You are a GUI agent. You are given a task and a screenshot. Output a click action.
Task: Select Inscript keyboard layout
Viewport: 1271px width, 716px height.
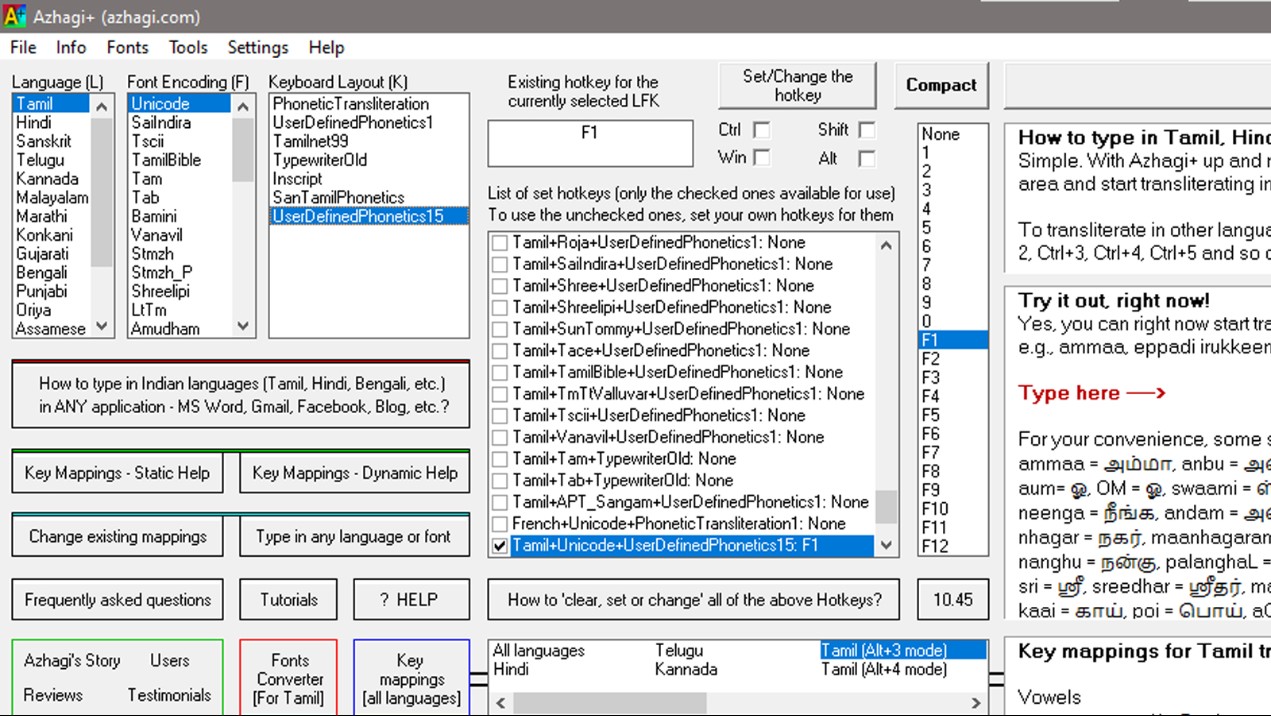click(x=369, y=179)
